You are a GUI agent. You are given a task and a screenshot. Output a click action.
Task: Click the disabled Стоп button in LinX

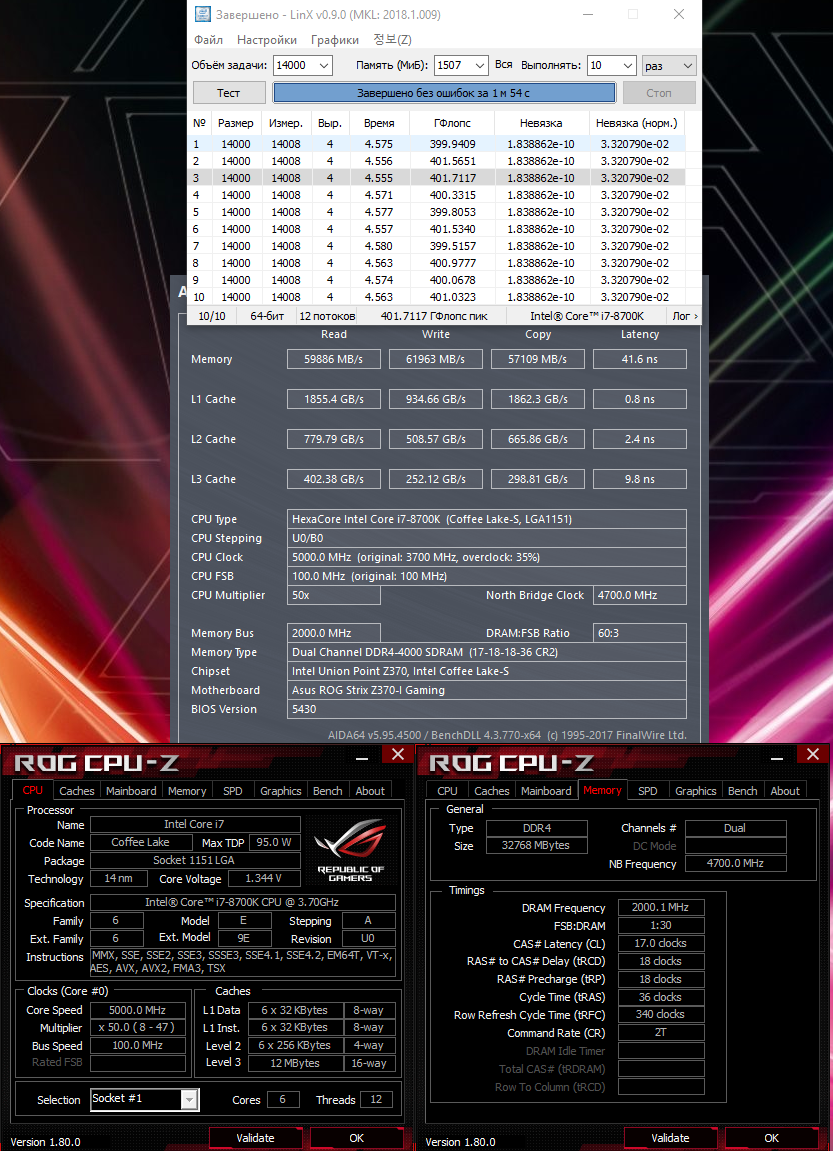[658, 92]
